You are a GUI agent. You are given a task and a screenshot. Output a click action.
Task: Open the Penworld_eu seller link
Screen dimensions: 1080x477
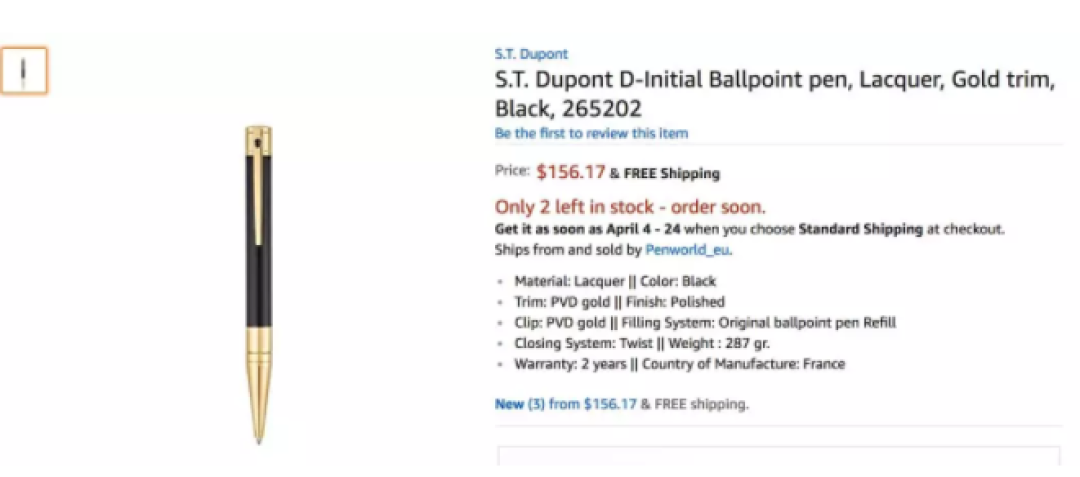687,250
